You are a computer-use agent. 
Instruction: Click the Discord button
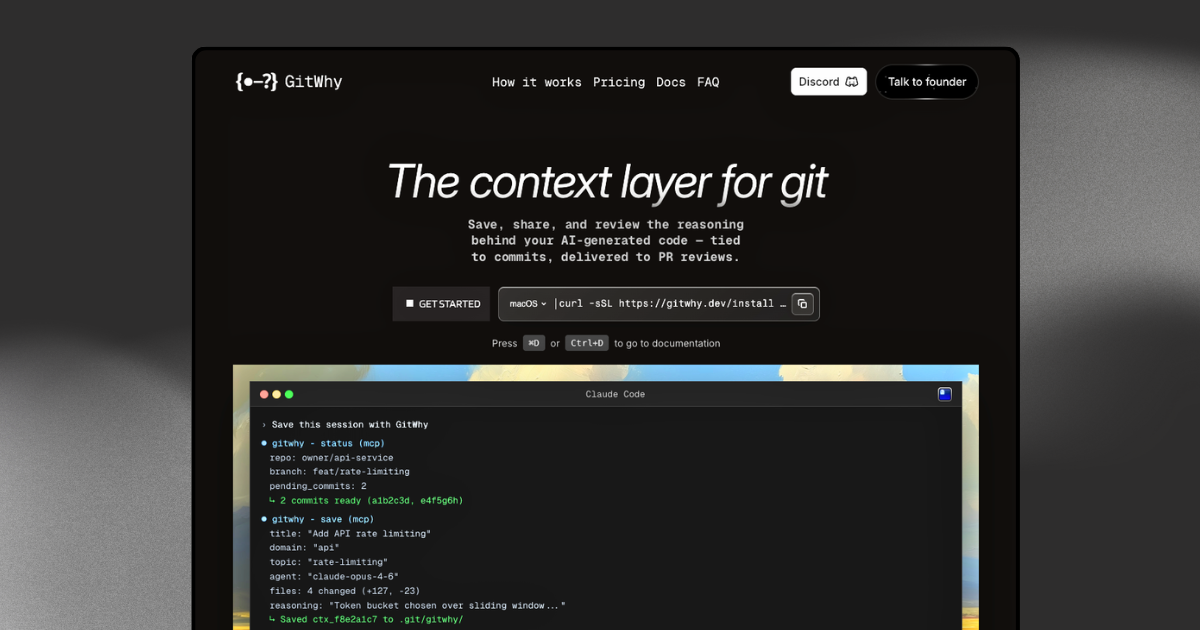click(x=828, y=81)
